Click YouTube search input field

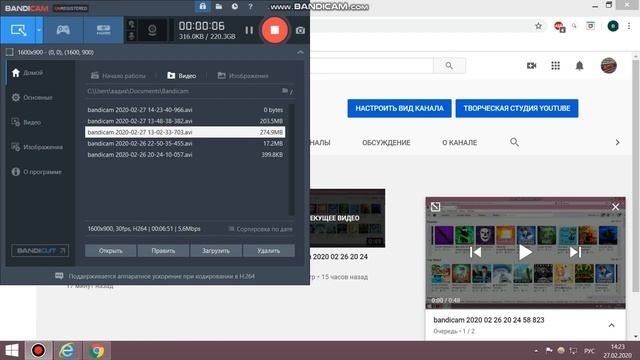(x=371, y=65)
